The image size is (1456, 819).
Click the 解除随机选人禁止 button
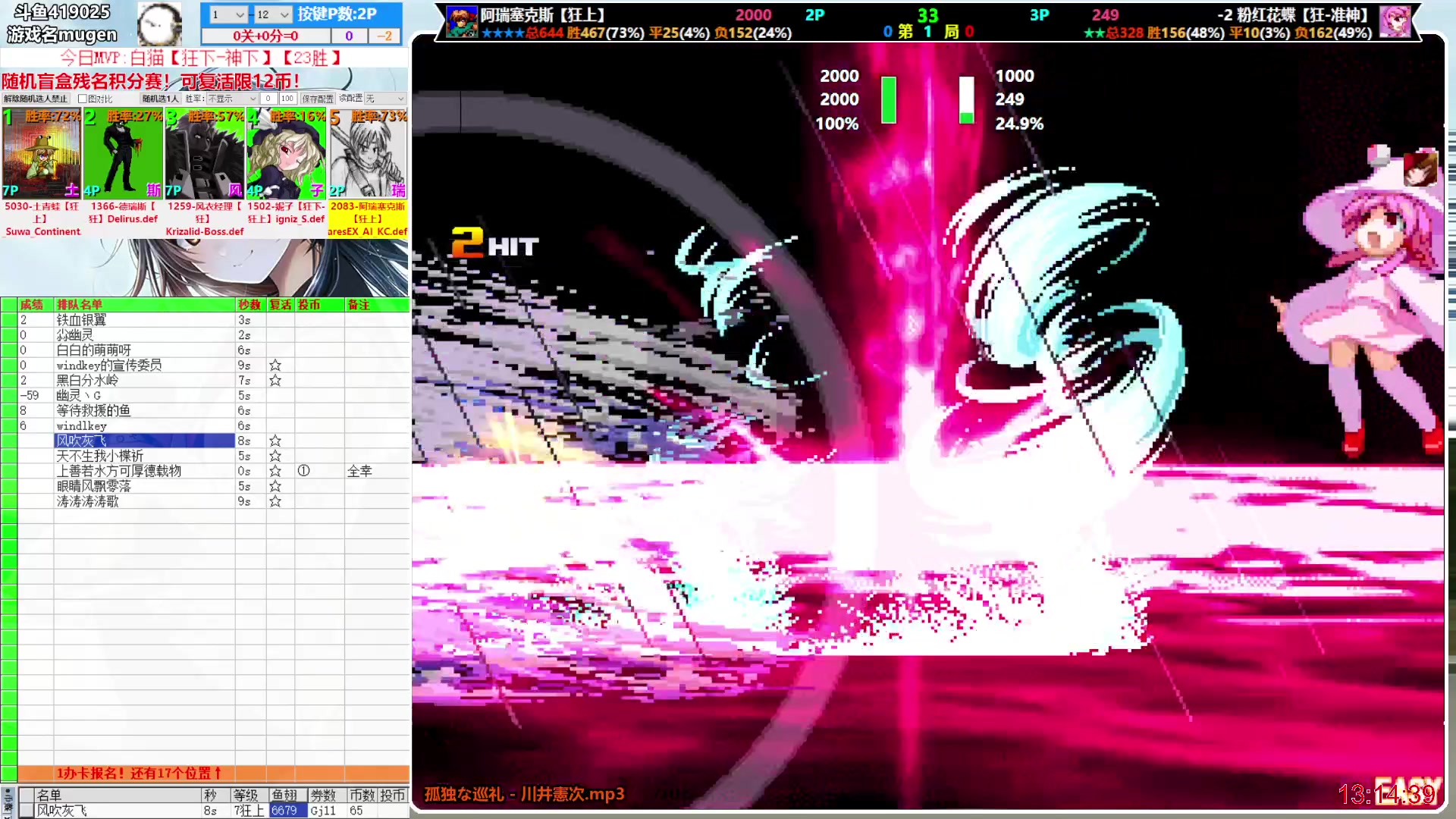point(36,99)
